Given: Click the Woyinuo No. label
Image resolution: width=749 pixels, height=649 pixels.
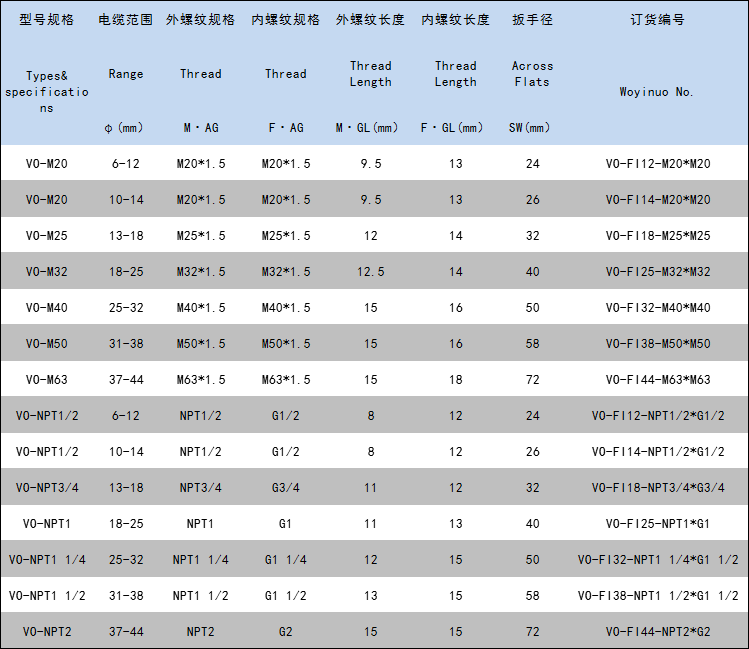Looking at the screenshot, I should (x=657, y=92).
